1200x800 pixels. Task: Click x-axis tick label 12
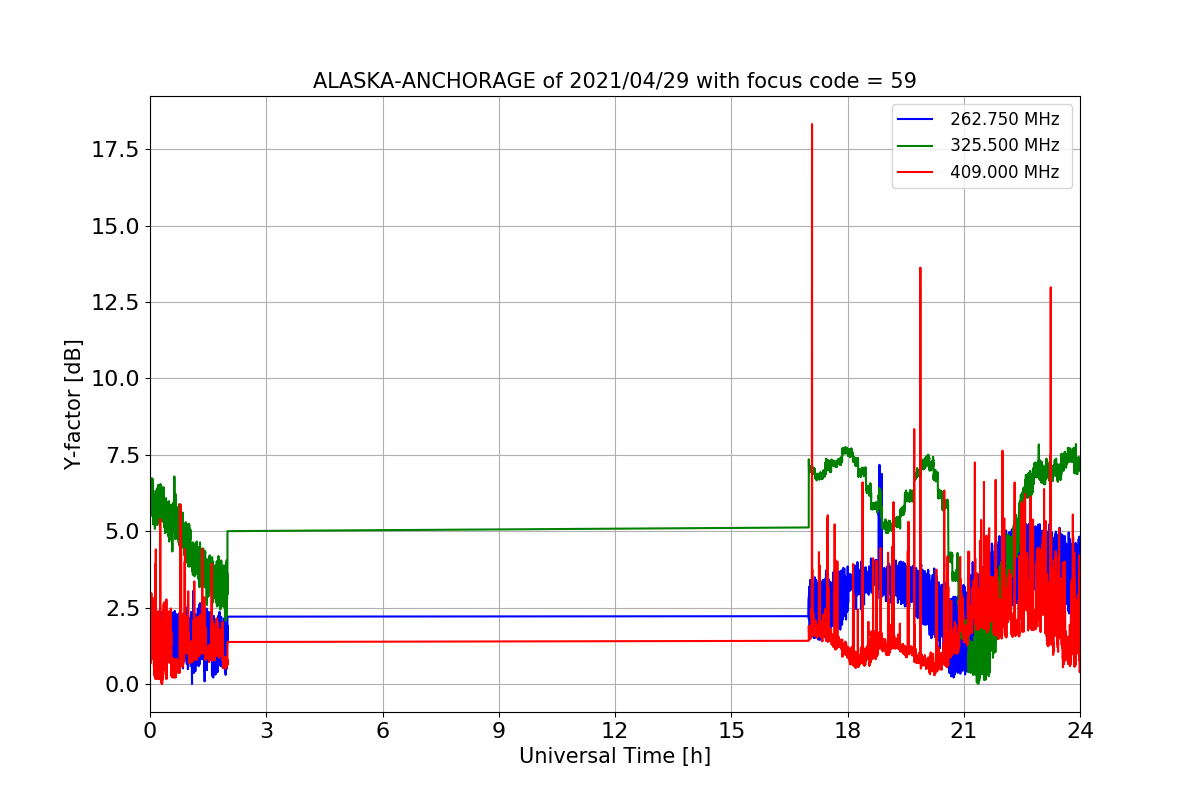[615, 730]
